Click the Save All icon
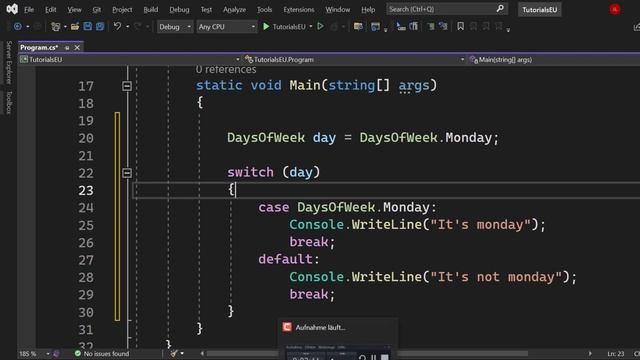The width and height of the screenshot is (640, 360). pyautogui.click(x=100, y=27)
